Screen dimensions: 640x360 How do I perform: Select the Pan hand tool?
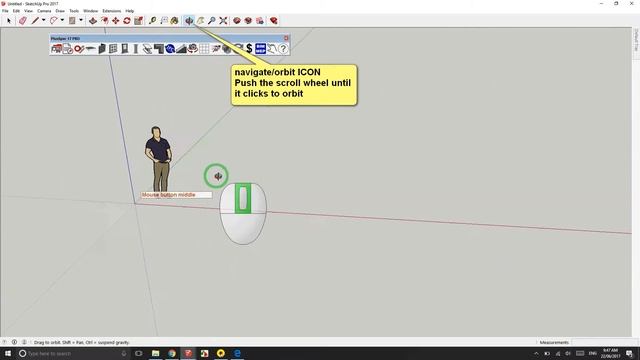[200, 20]
